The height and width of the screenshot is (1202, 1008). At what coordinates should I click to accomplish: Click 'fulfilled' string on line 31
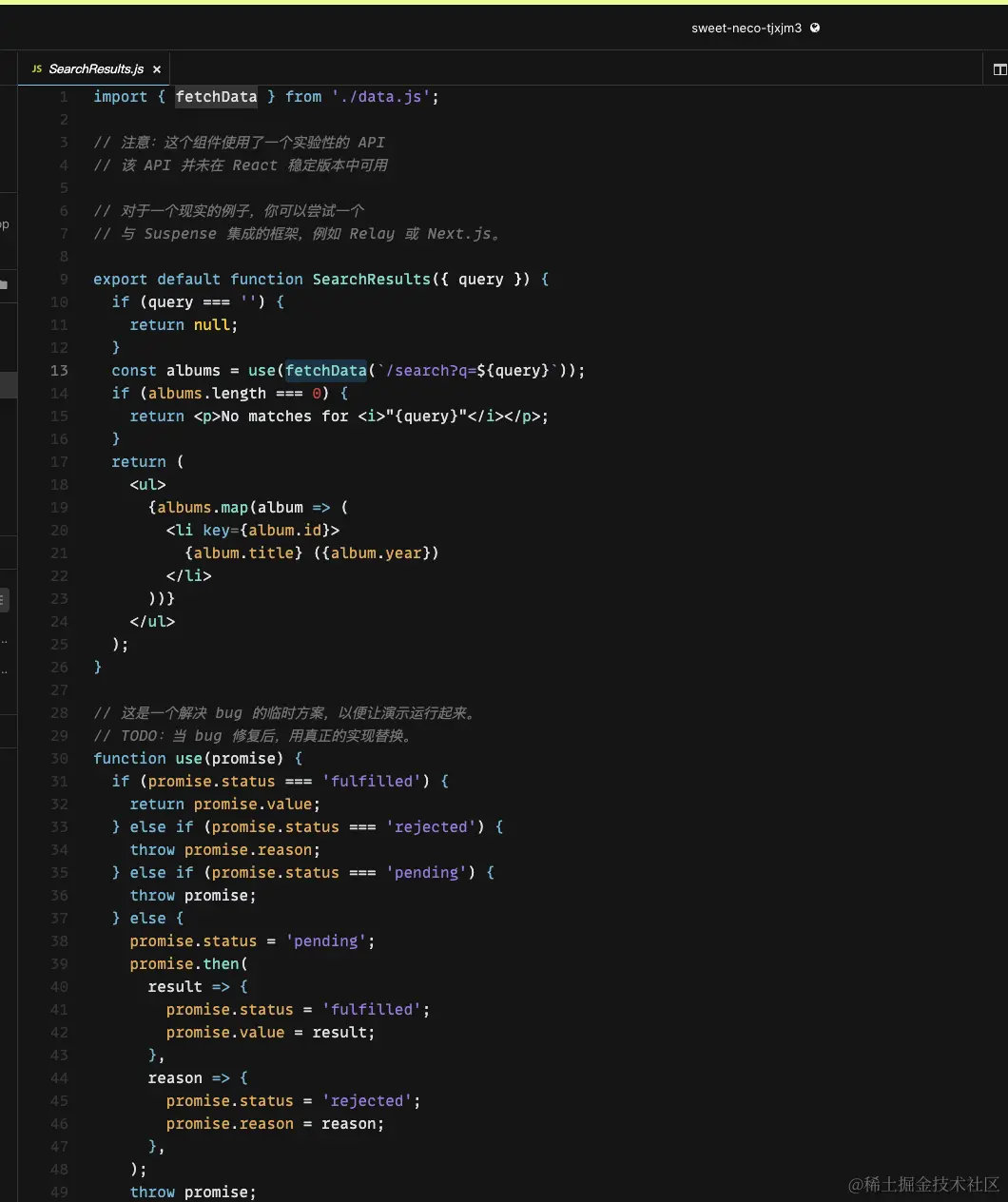pos(372,782)
